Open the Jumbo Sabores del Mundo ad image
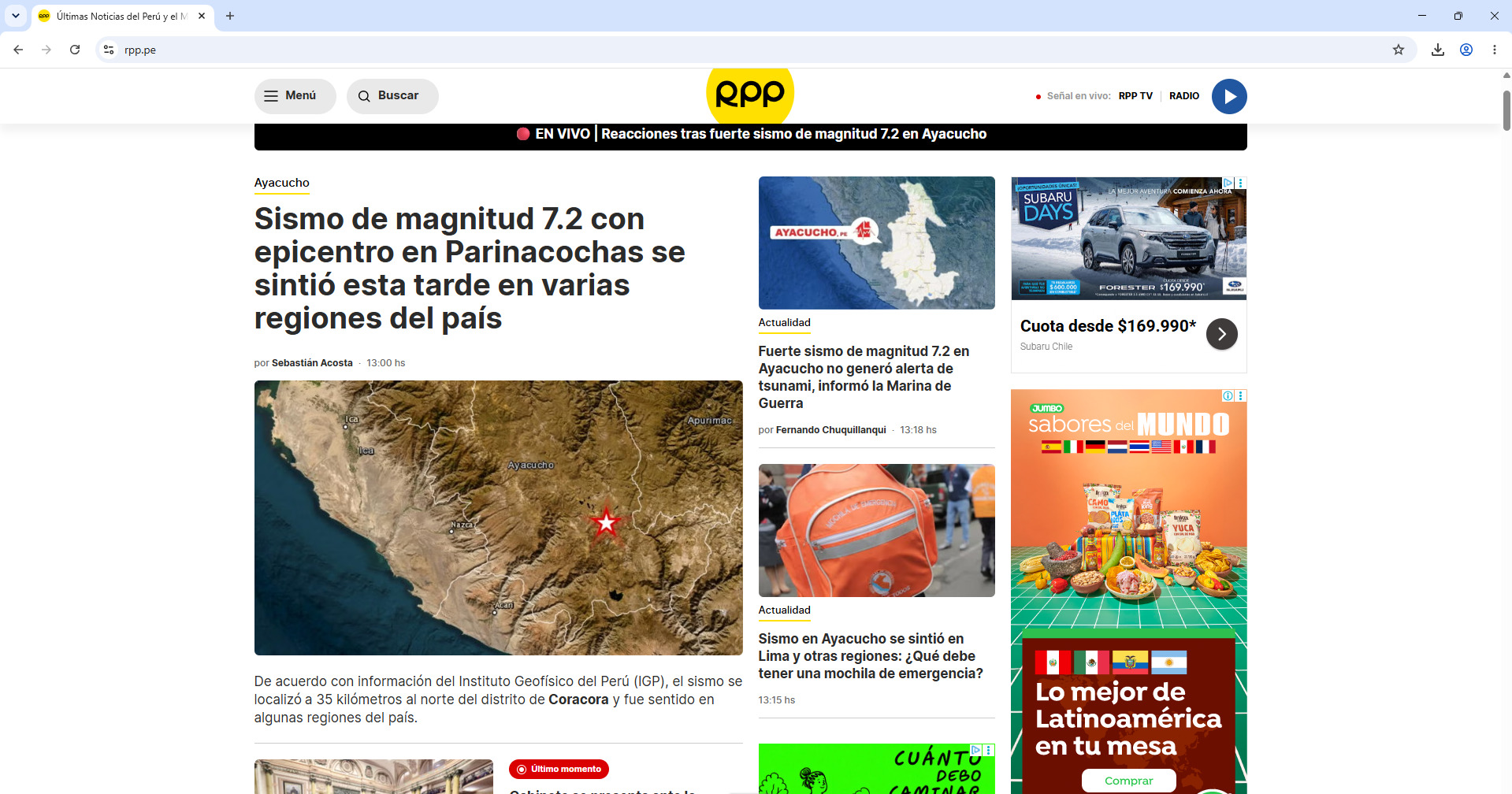 pos(1129,591)
